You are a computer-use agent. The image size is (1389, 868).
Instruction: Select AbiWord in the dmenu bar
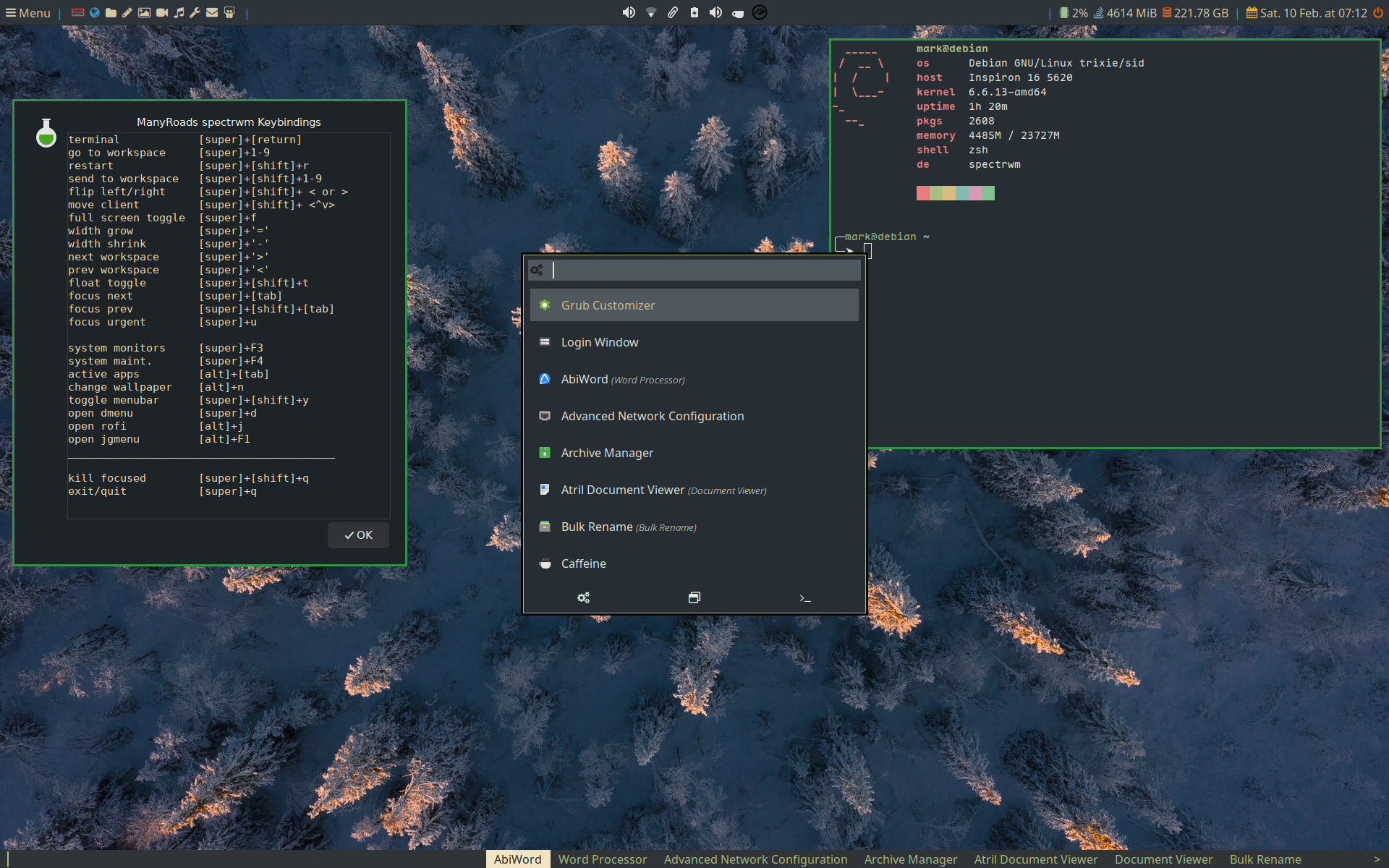pos(517,859)
